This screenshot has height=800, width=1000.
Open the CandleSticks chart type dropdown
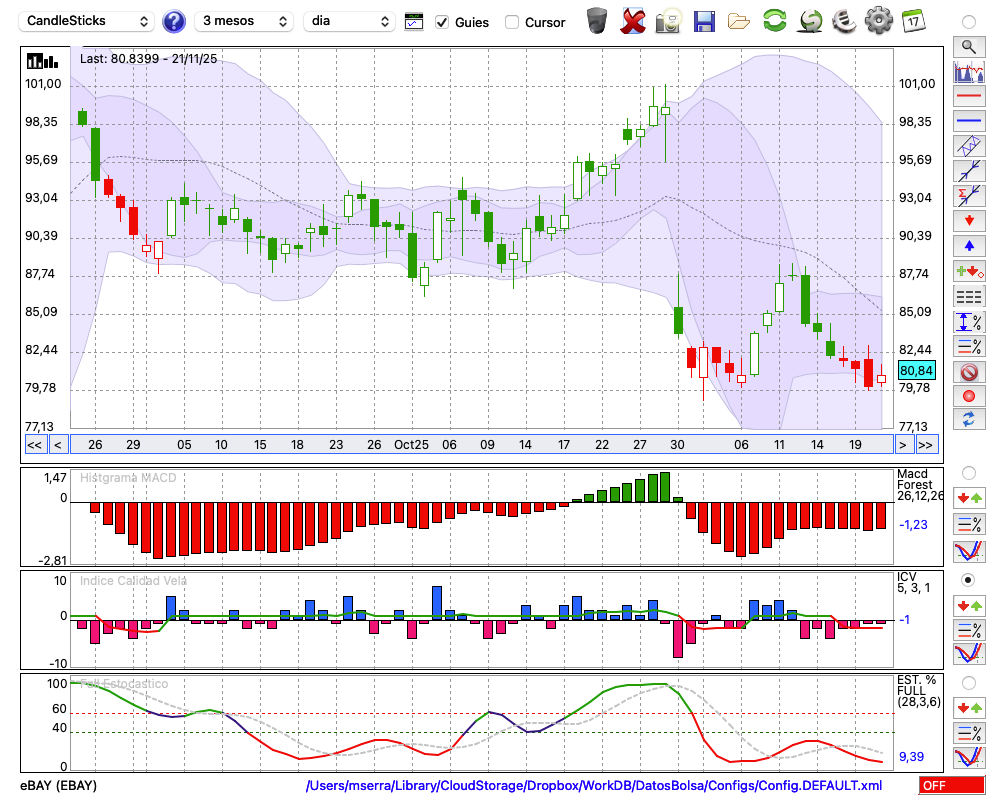pos(88,21)
